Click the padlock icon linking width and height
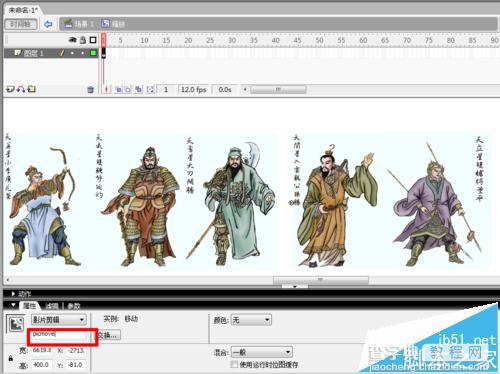The image size is (500, 374). coord(11,358)
